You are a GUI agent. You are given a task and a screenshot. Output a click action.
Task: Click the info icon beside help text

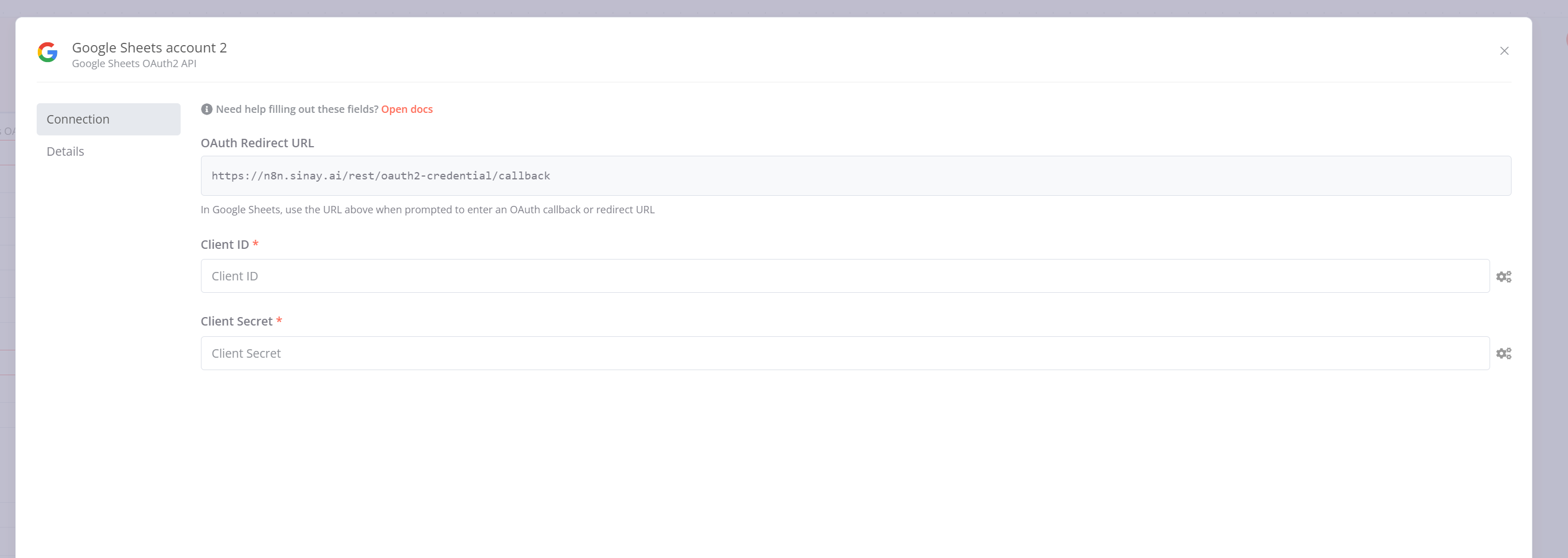[207, 109]
